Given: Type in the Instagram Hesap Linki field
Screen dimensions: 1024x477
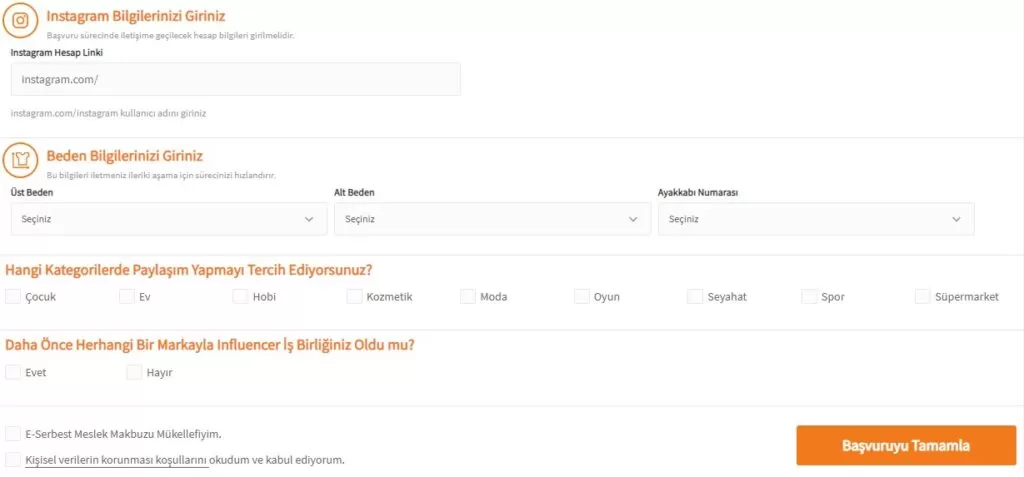Looking at the screenshot, I should (236, 80).
